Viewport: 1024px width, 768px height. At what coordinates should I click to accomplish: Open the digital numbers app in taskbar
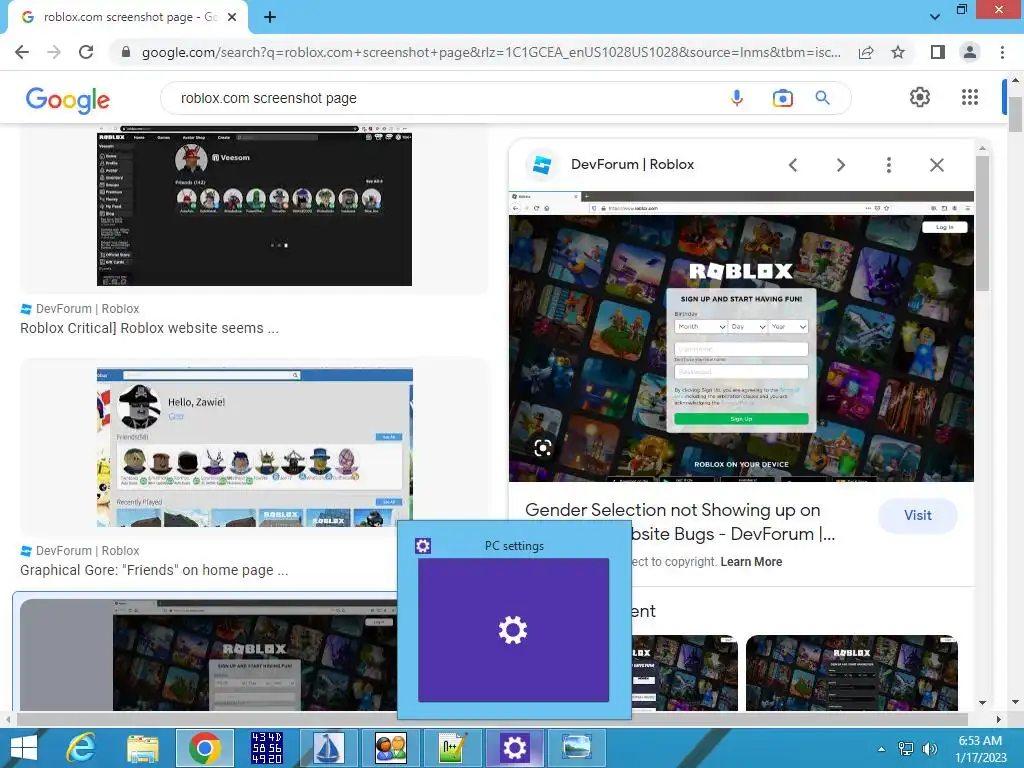click(x=266, y=748)
